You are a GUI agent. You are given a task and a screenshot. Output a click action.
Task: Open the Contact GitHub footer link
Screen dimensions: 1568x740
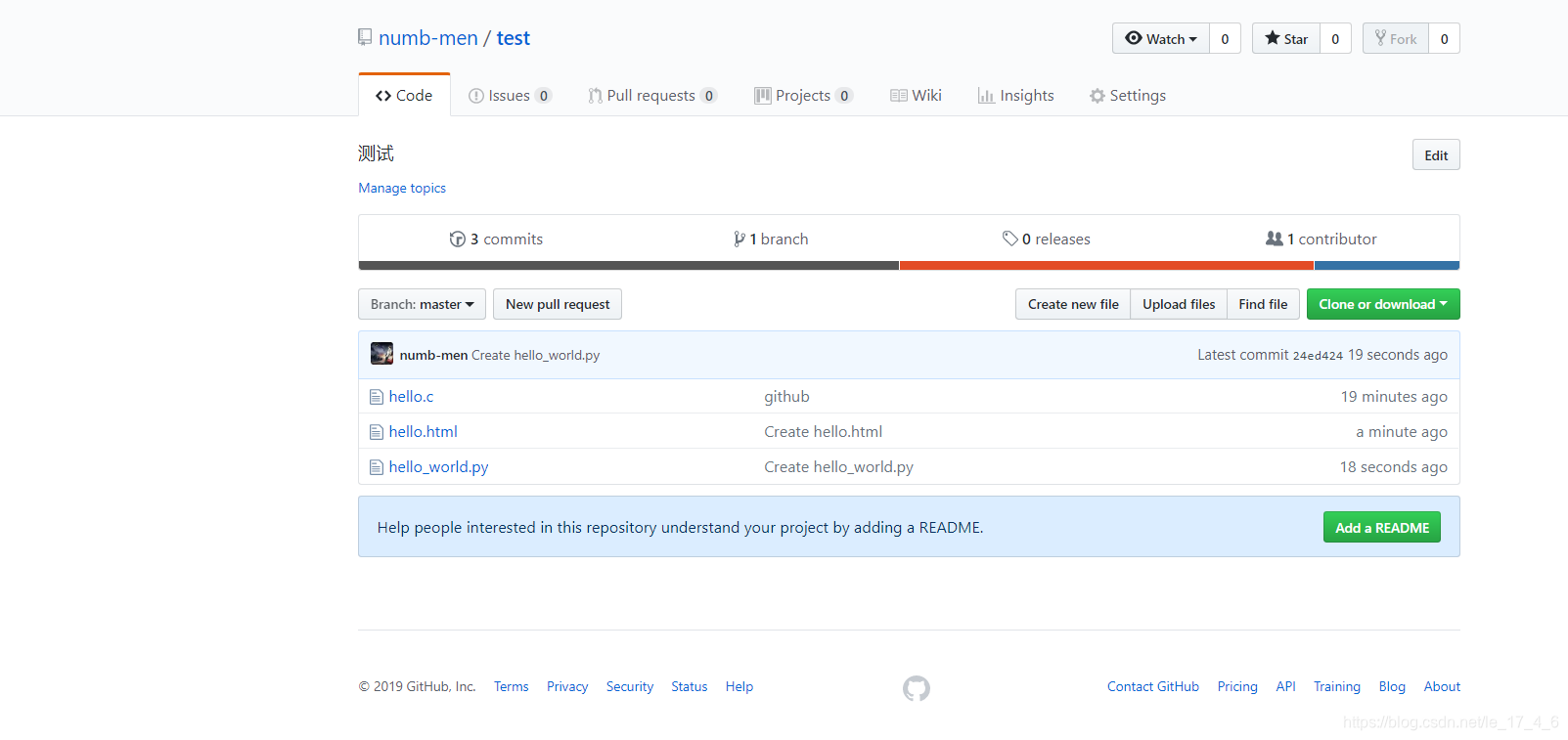pyautogui.click(x=1153, y=686)
